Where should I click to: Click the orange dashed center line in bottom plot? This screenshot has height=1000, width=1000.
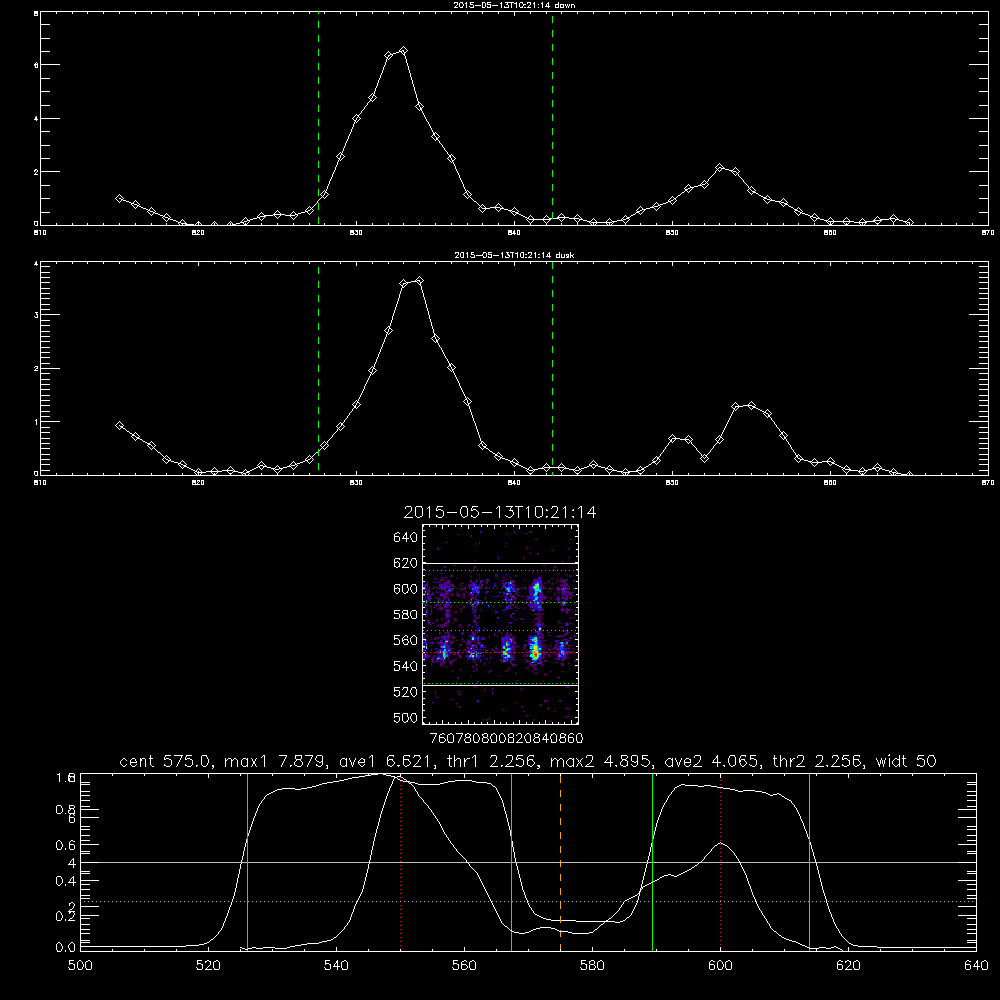pyautogui.click(x=561, y=861)
